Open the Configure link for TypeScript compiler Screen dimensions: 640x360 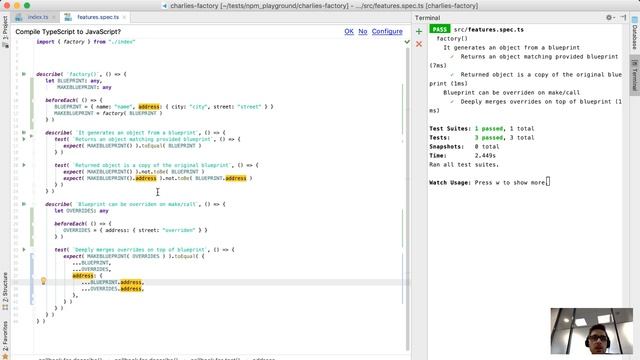point(387,31)
